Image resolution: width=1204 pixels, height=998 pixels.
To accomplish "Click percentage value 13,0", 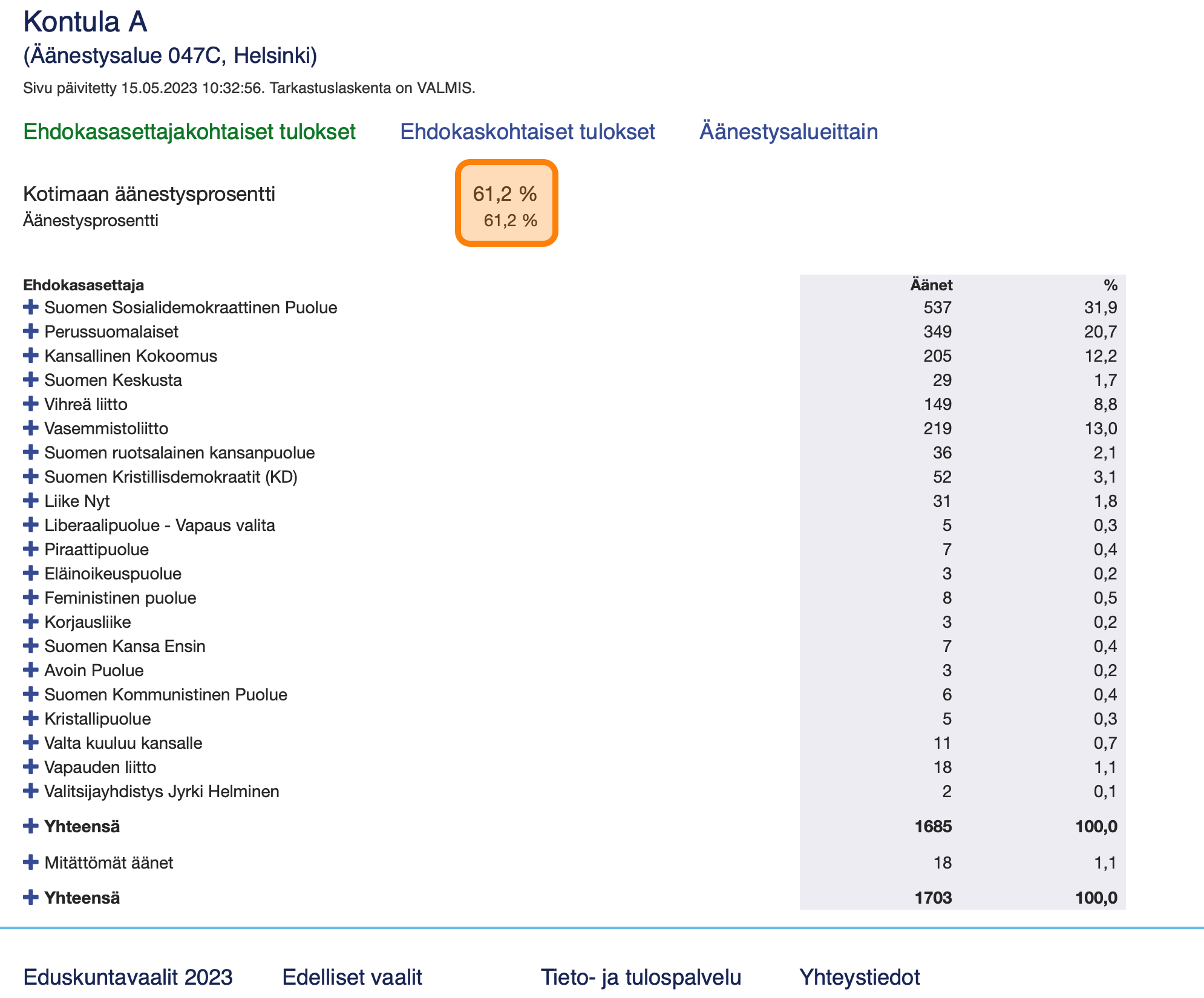I will click(x=1101, y=428).
